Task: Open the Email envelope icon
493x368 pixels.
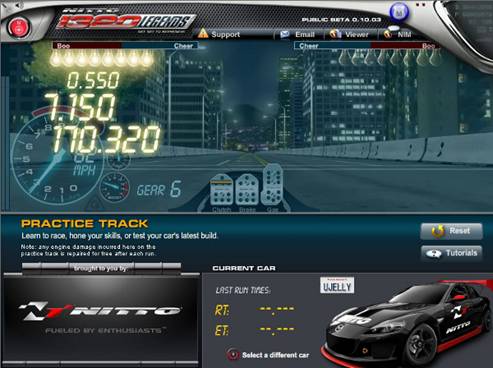Action: [x=285, y=34]
